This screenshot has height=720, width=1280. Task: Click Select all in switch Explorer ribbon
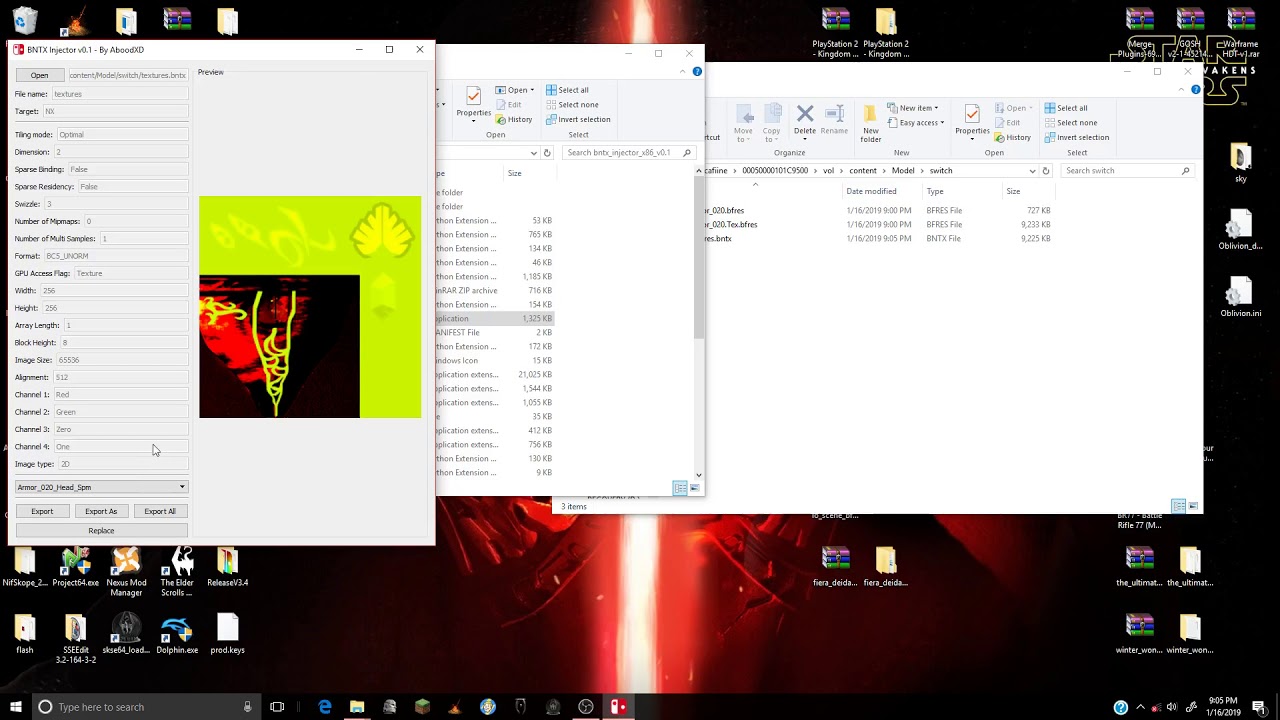(1066, 108)
